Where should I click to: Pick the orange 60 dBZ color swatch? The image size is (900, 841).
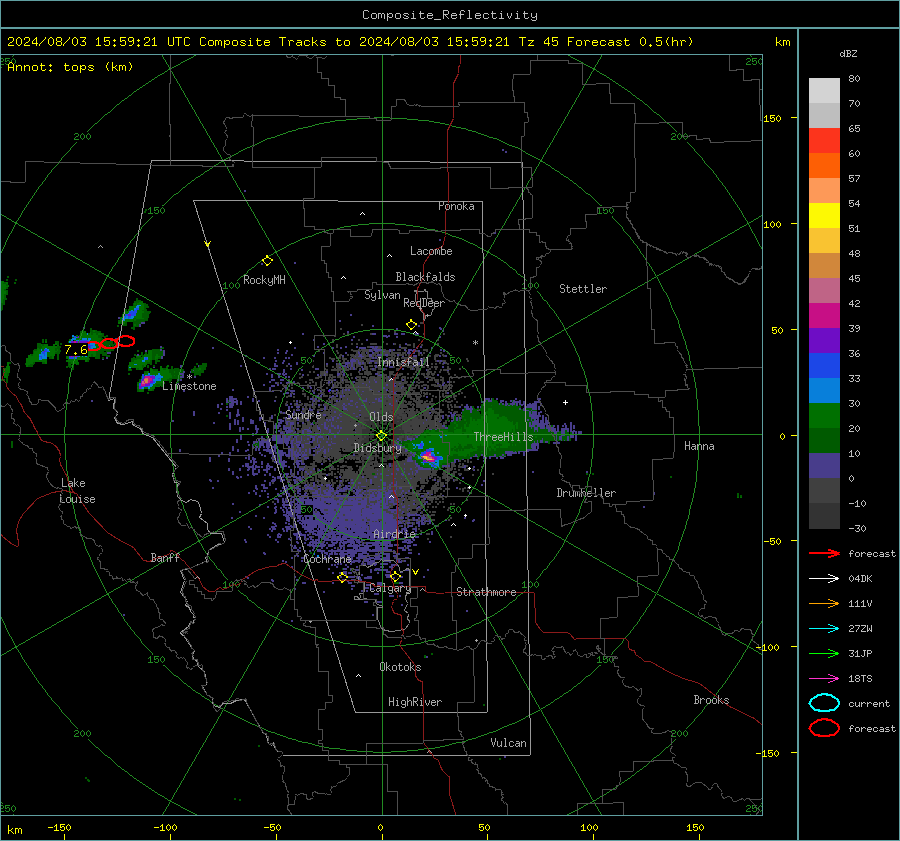tap(824, 165)
